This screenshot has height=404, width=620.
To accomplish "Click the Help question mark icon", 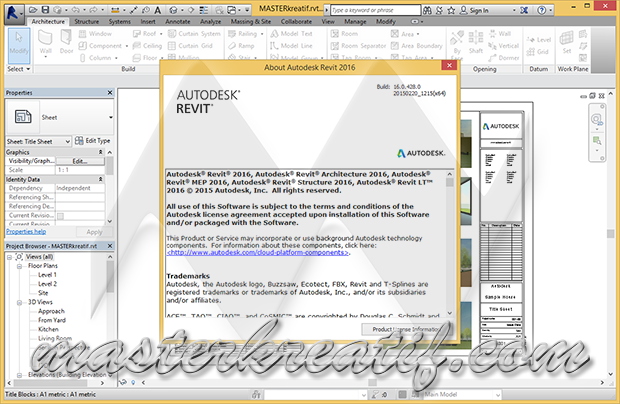I will click(542, 10).
